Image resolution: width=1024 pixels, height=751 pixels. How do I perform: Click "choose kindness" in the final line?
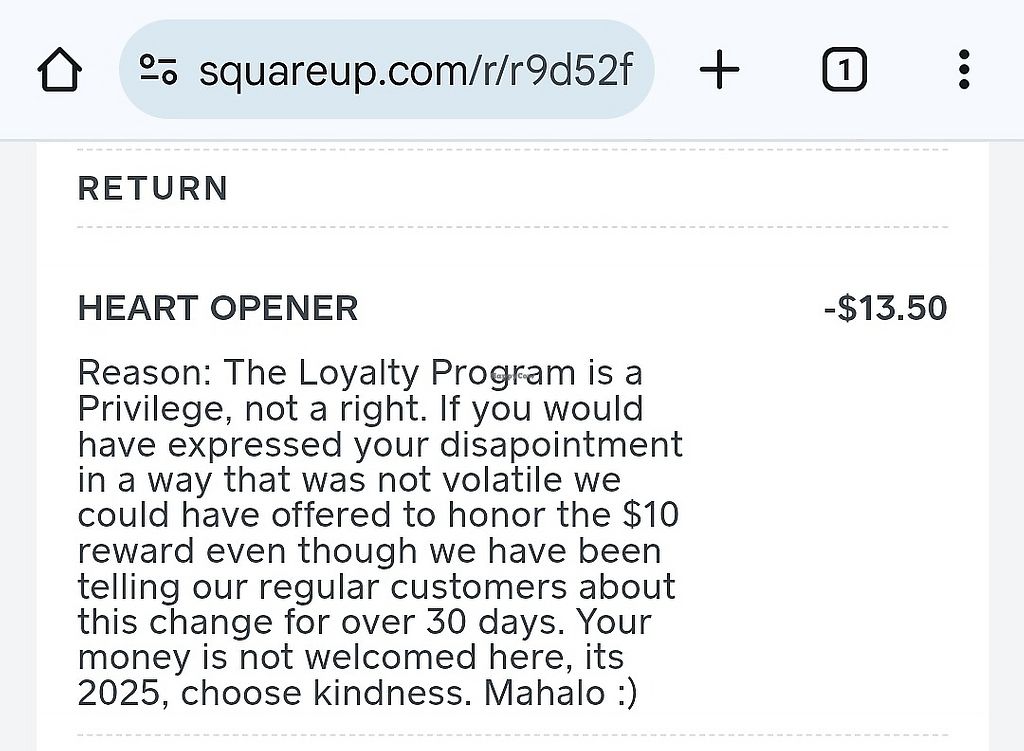click(326, 693)
